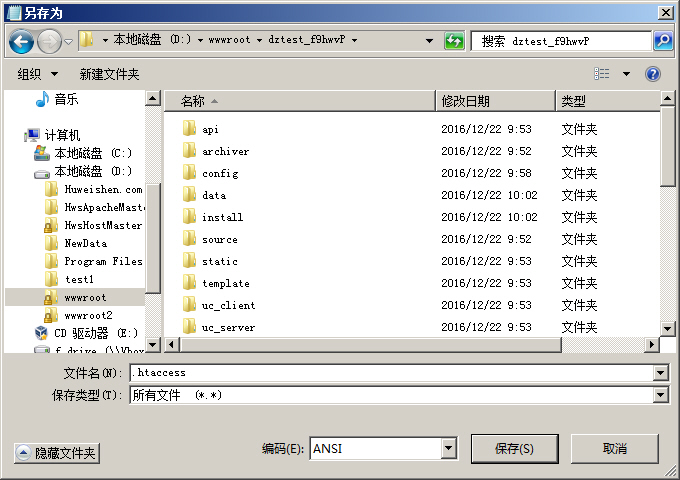680x480 pixels.
Task: Click the horizontal scrollbar right arrow
Action: tap(651, 345)
